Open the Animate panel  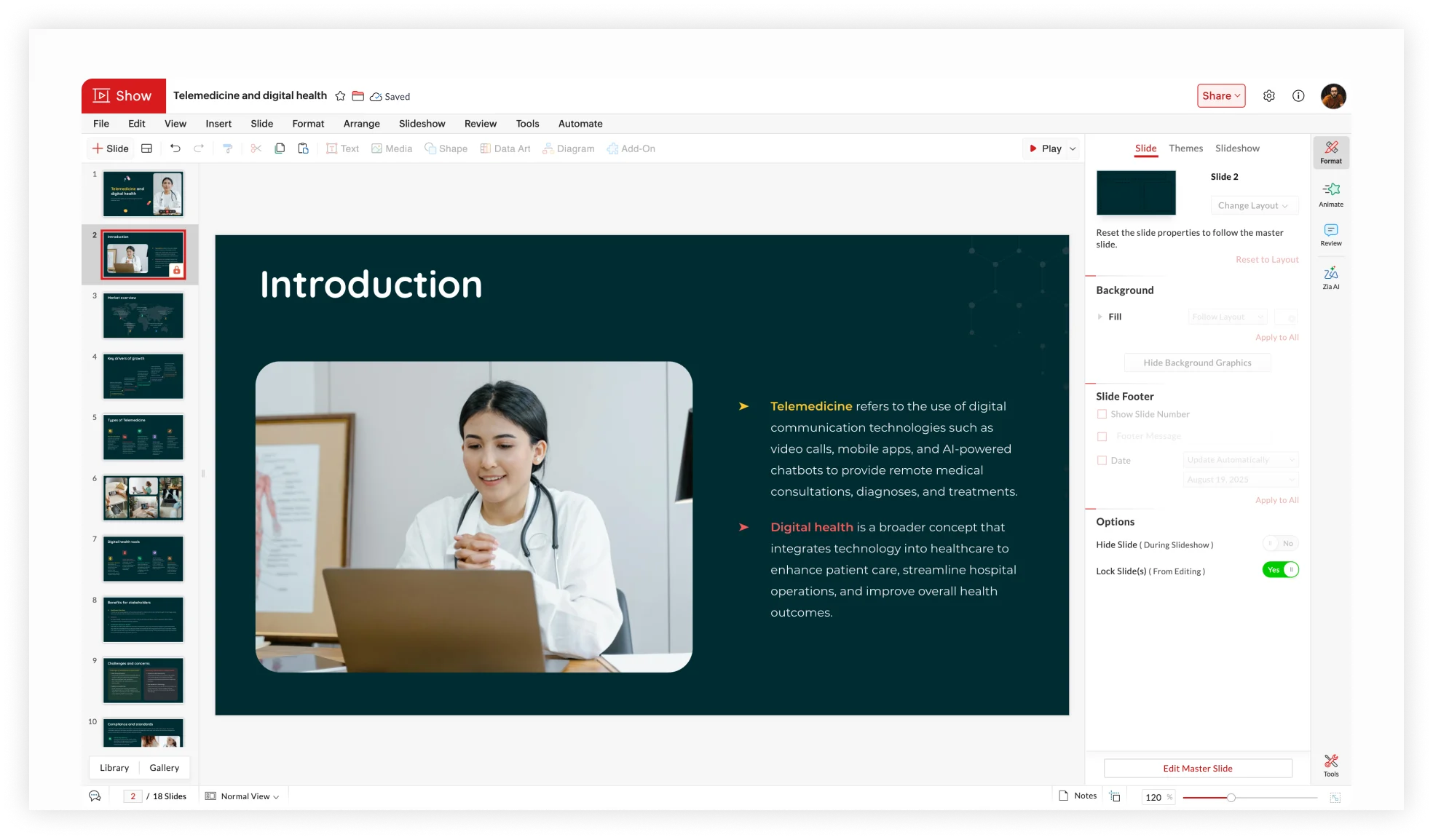coord(1331,194)
